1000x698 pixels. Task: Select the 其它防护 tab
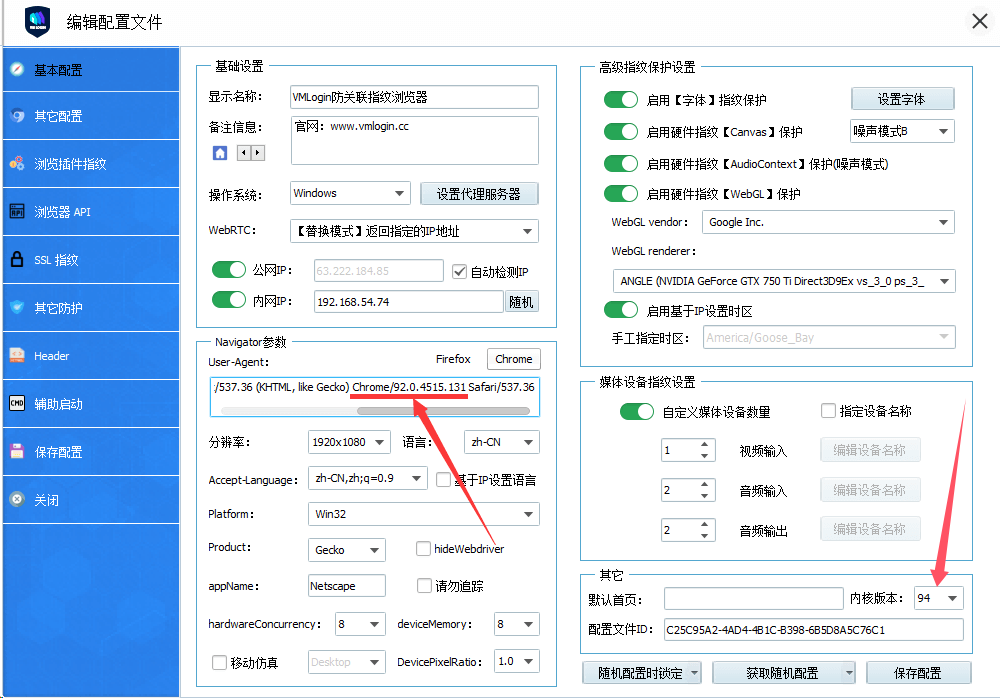(91, 308)
